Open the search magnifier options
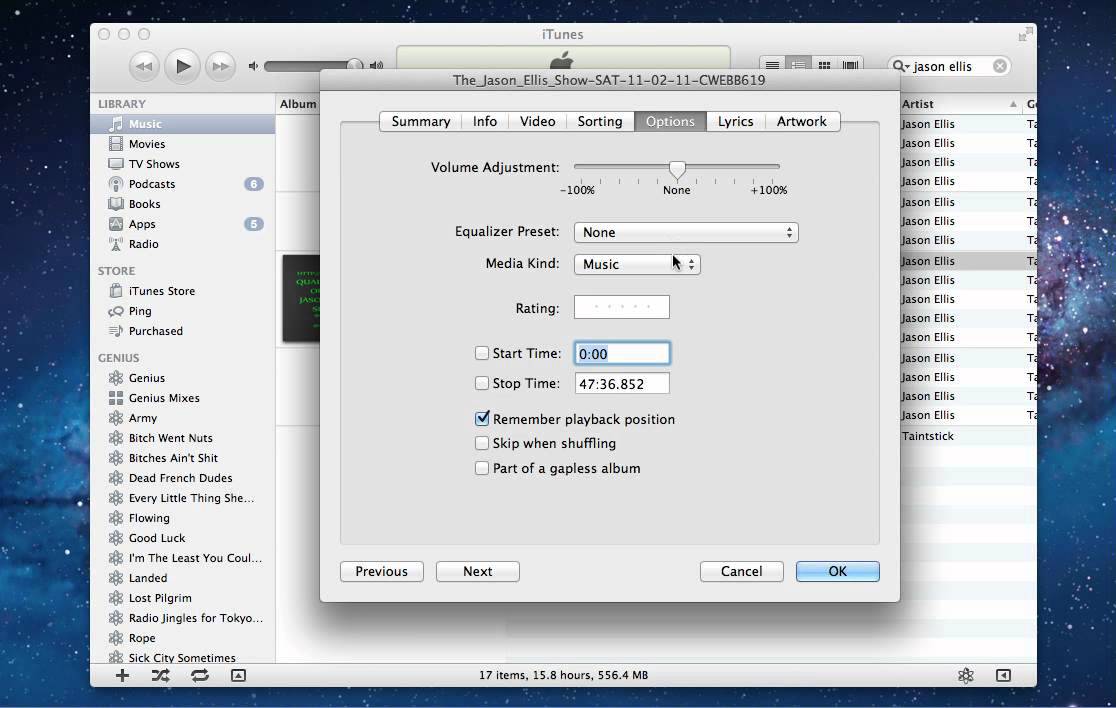 click(x=901, y=66)
